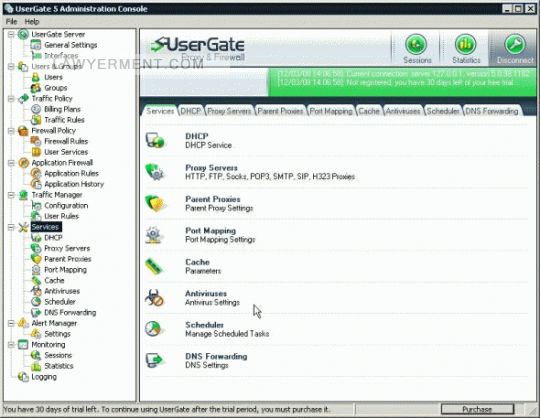Image resolution: width=540 pixels, height=418 pixels.
Task: Click Antiviruses biohazard icon in main panel
Action: point(154,298)
